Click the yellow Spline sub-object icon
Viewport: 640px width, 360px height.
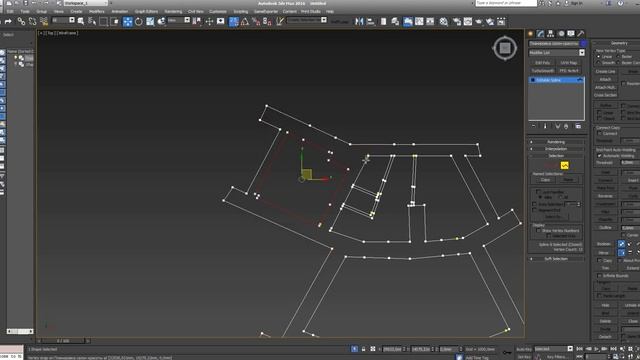[564, 165]
